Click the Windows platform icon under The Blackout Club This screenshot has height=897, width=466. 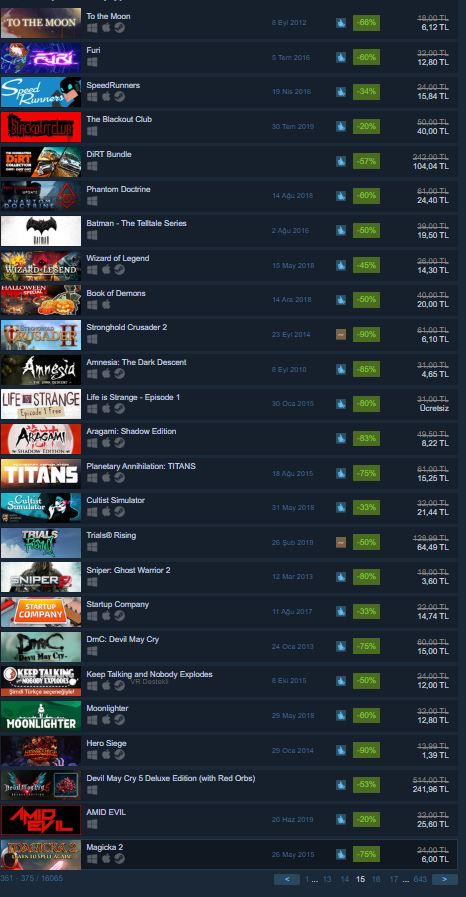click(x=92, y=131)
